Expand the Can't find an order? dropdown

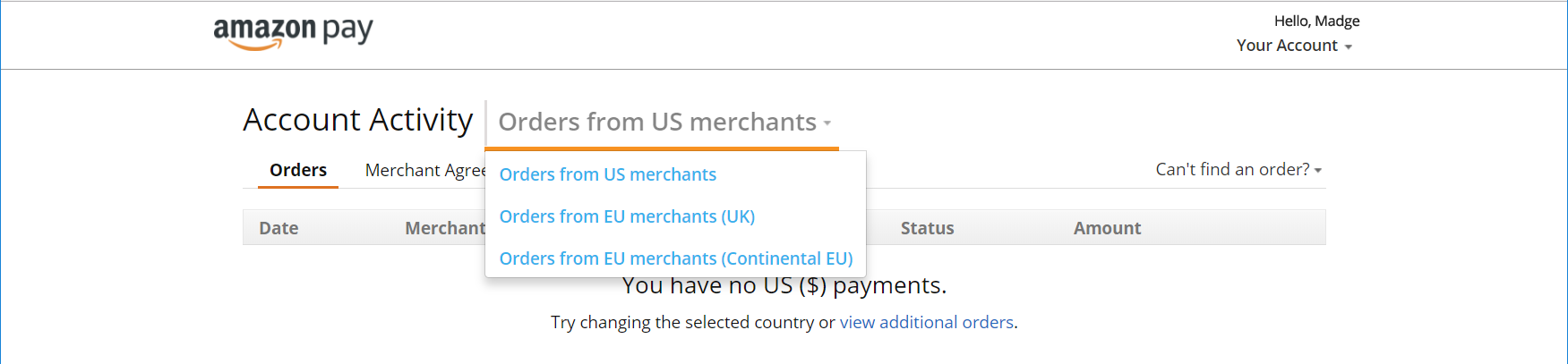click(1238, 169)
